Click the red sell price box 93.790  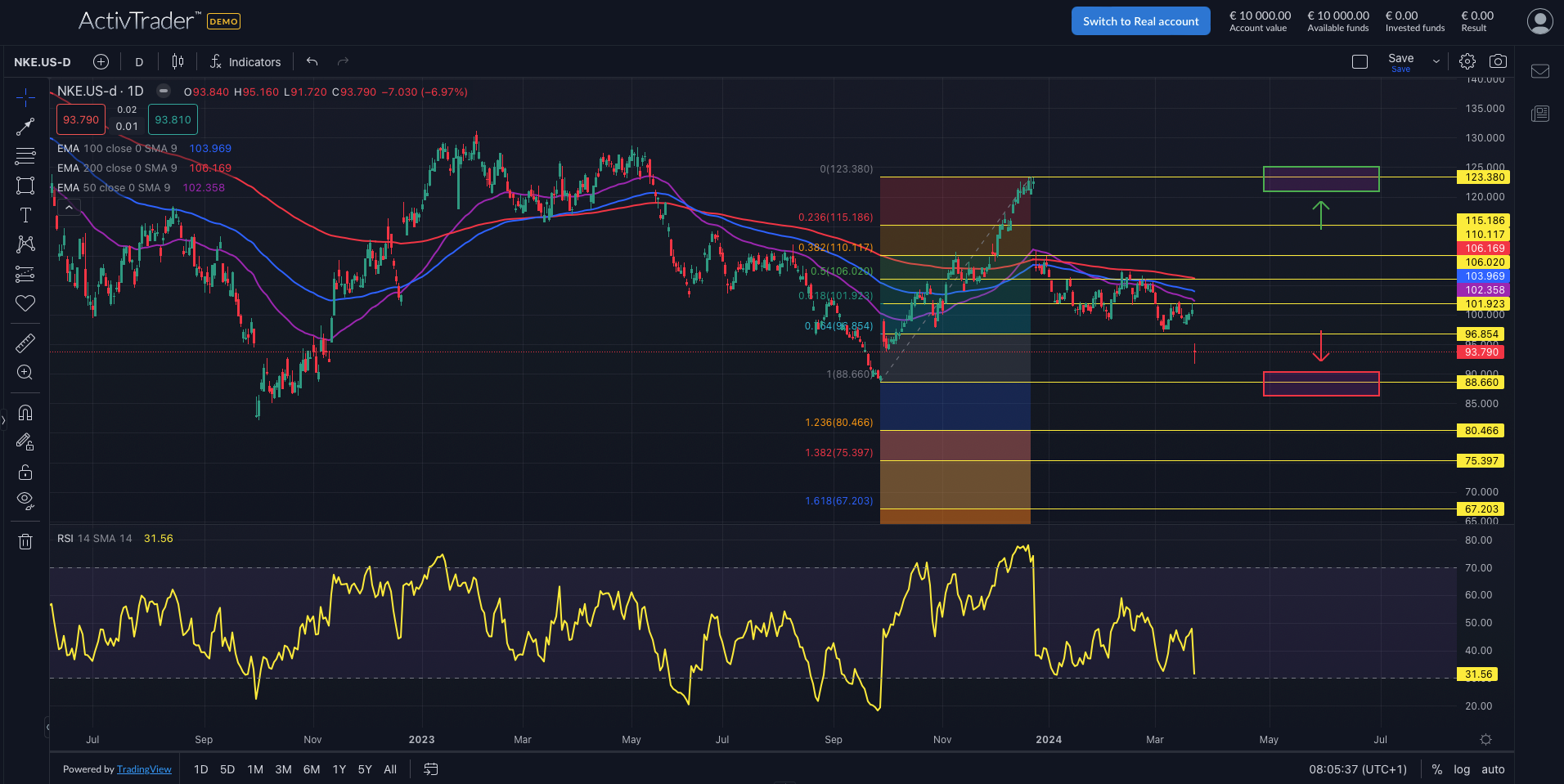pos(81,119)
